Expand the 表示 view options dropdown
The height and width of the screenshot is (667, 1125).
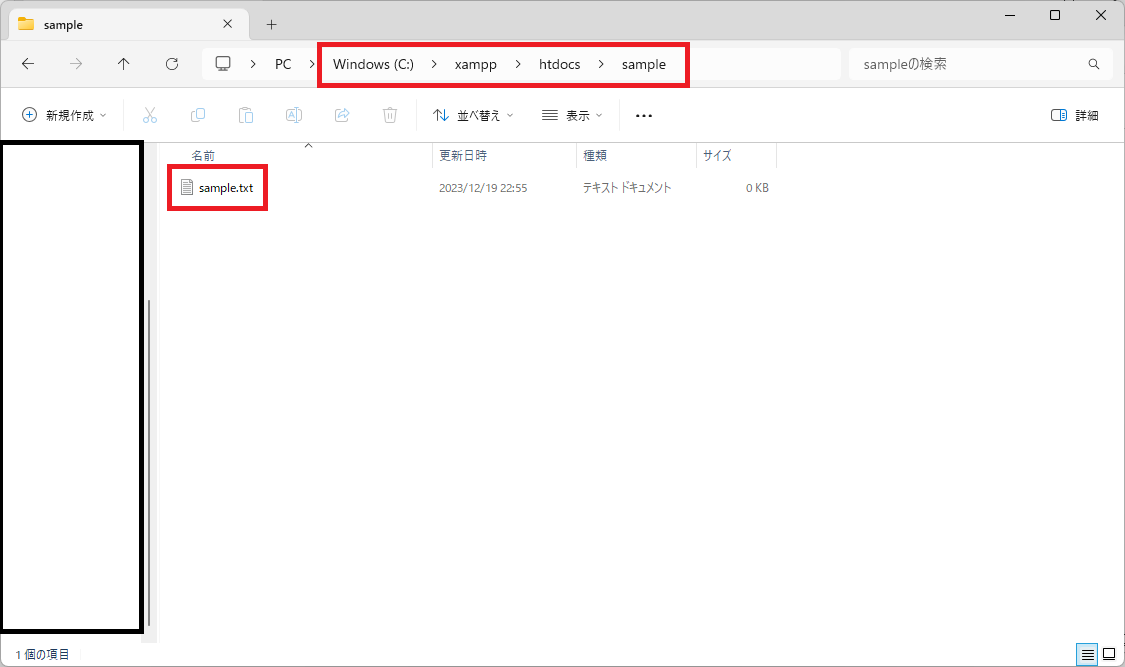tap(571, 115)
